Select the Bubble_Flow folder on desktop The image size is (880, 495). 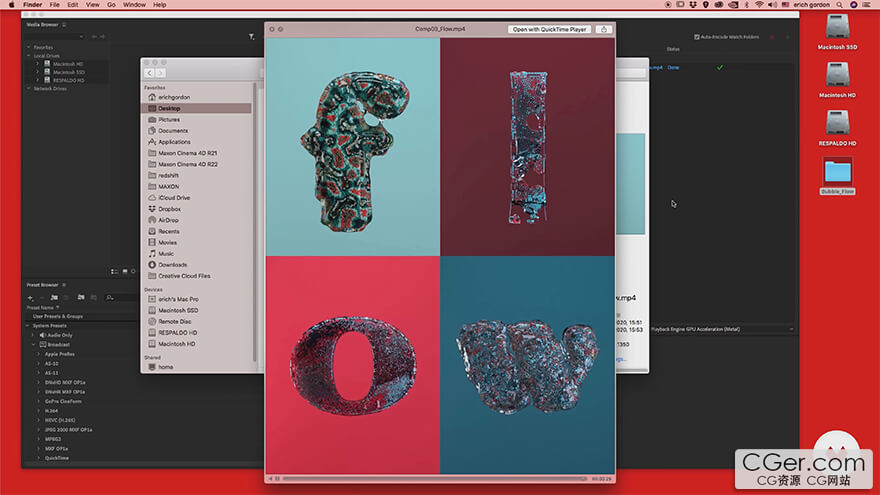(x=838, y=173)
